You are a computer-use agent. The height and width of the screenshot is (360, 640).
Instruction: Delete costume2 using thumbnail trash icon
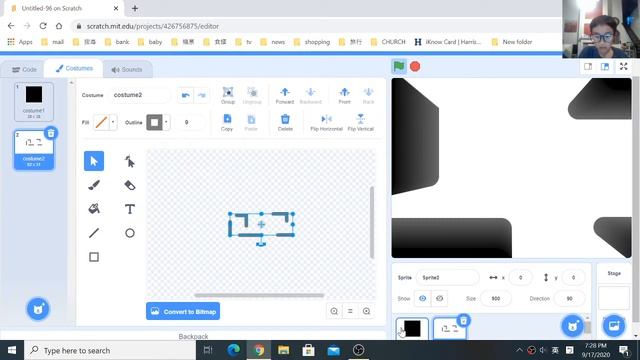[51, 133]
